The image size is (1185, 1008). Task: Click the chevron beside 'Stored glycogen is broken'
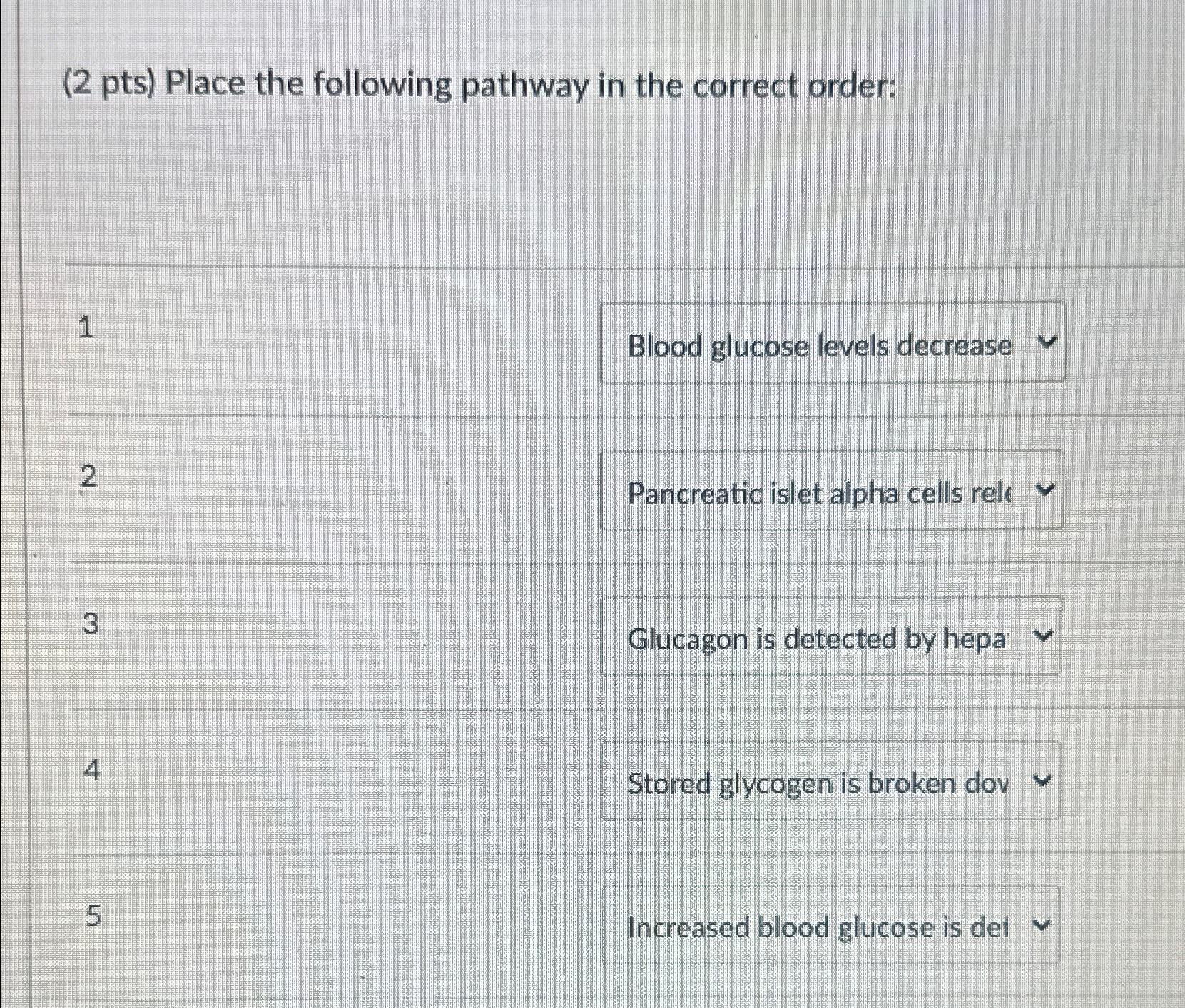[x=1043, y=781]
